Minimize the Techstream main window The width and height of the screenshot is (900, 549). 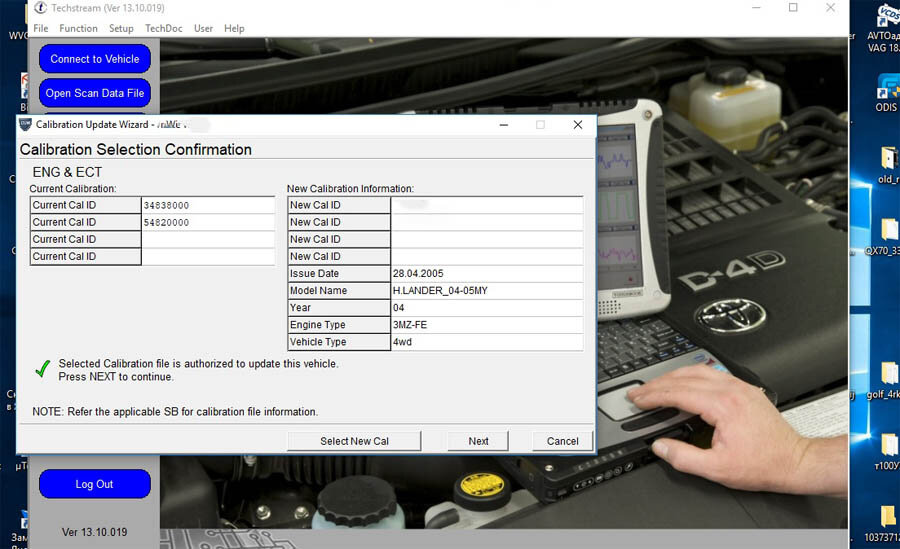click(x=757, y=7)
